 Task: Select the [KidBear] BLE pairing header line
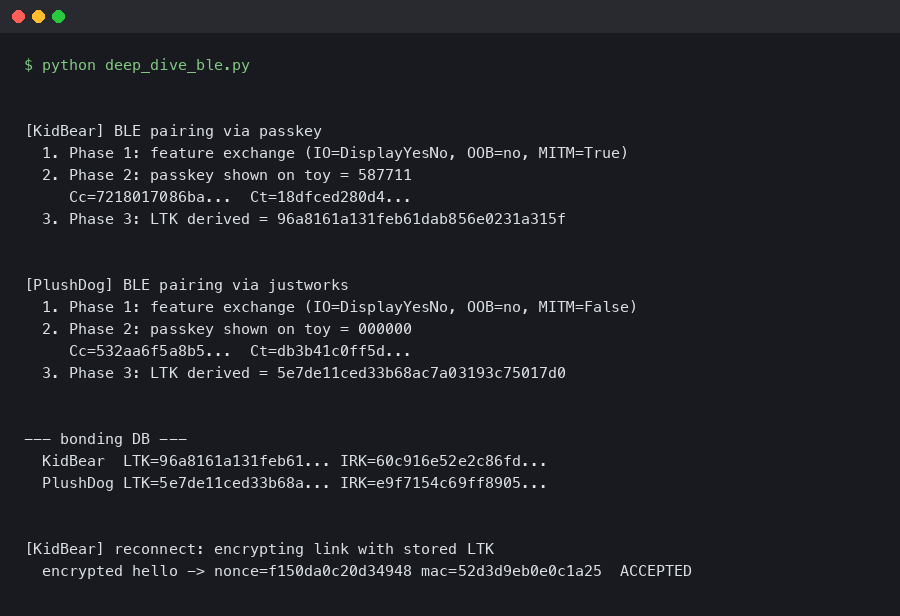point(172,131)
